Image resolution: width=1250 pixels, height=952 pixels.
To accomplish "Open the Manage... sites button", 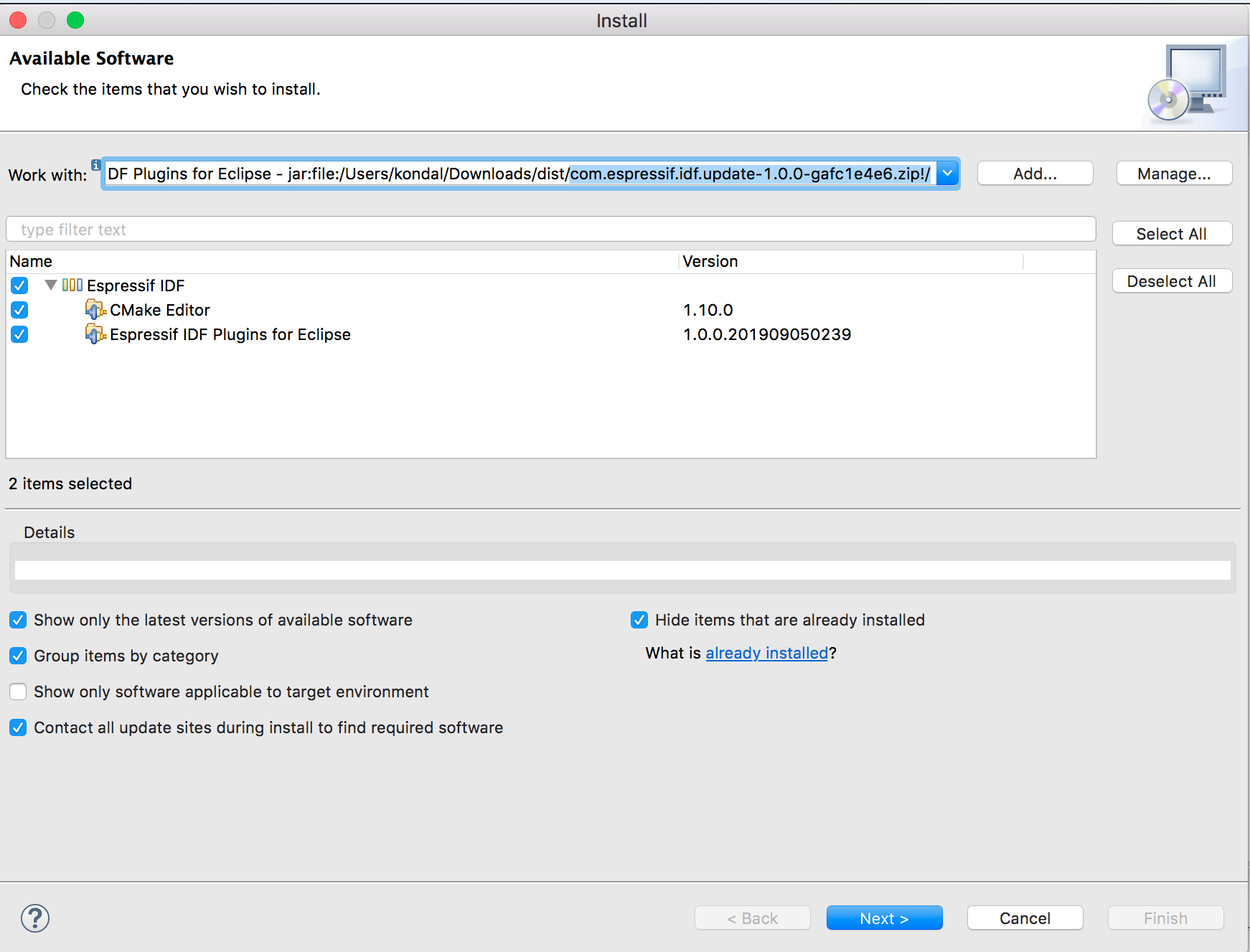I will tap(1174, 173).
